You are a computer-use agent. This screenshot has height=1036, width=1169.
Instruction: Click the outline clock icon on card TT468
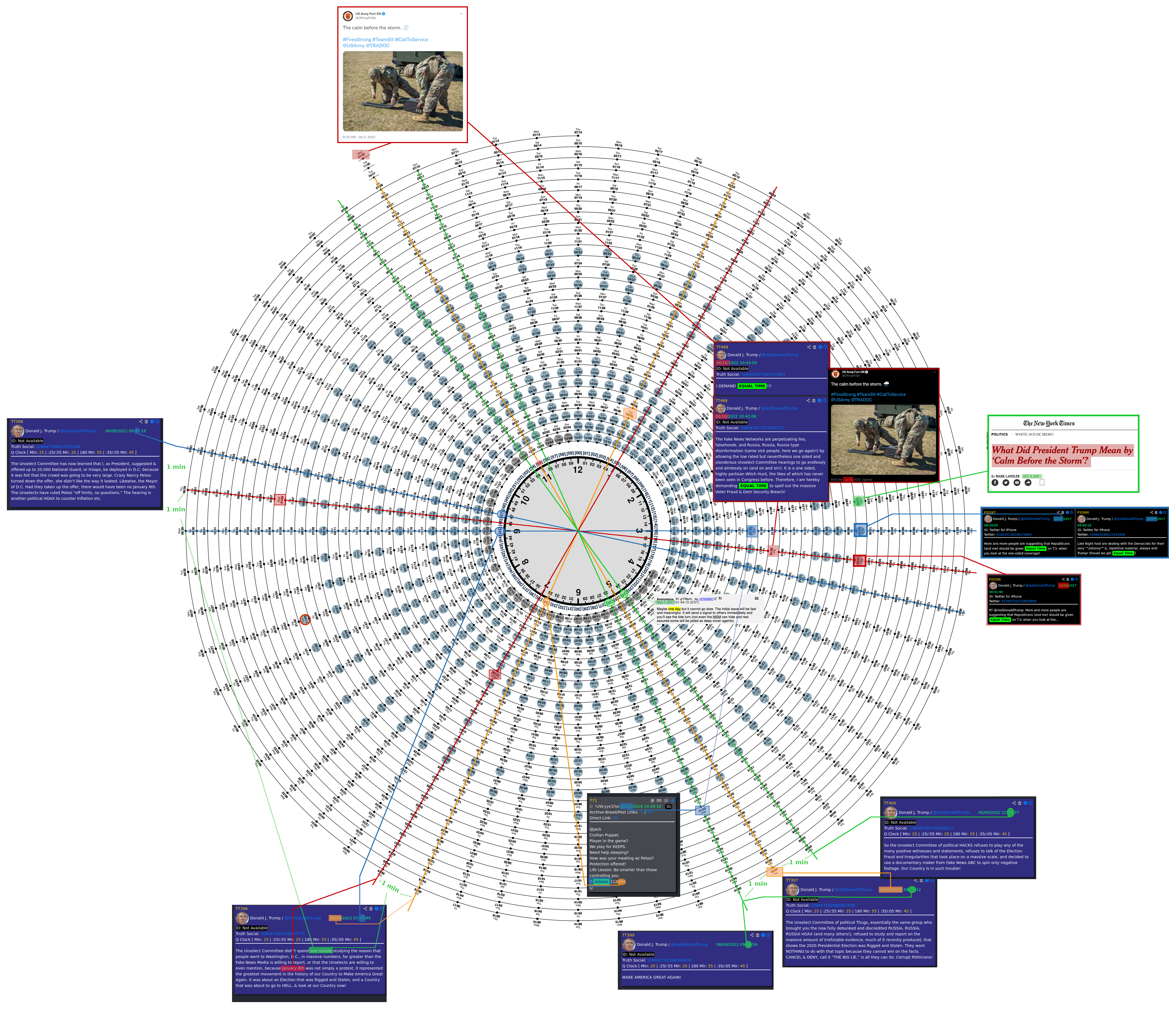[825, 401]
